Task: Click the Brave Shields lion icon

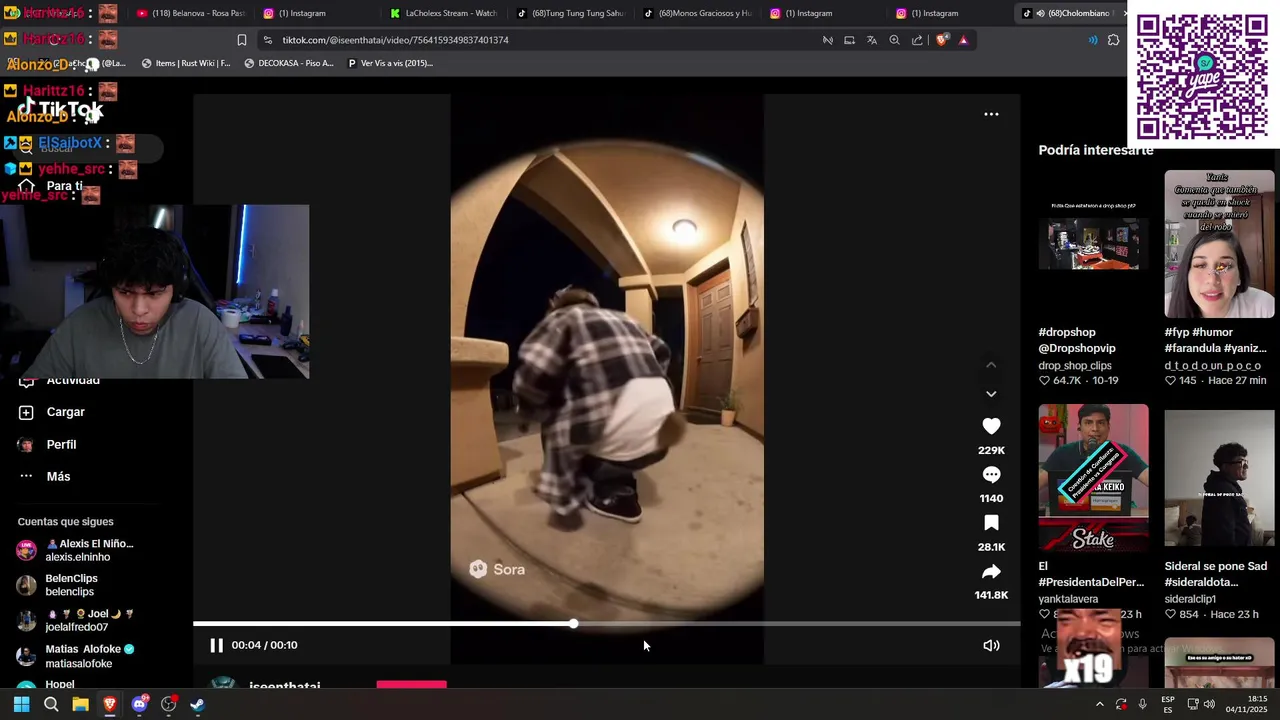Action: (941, 40)
